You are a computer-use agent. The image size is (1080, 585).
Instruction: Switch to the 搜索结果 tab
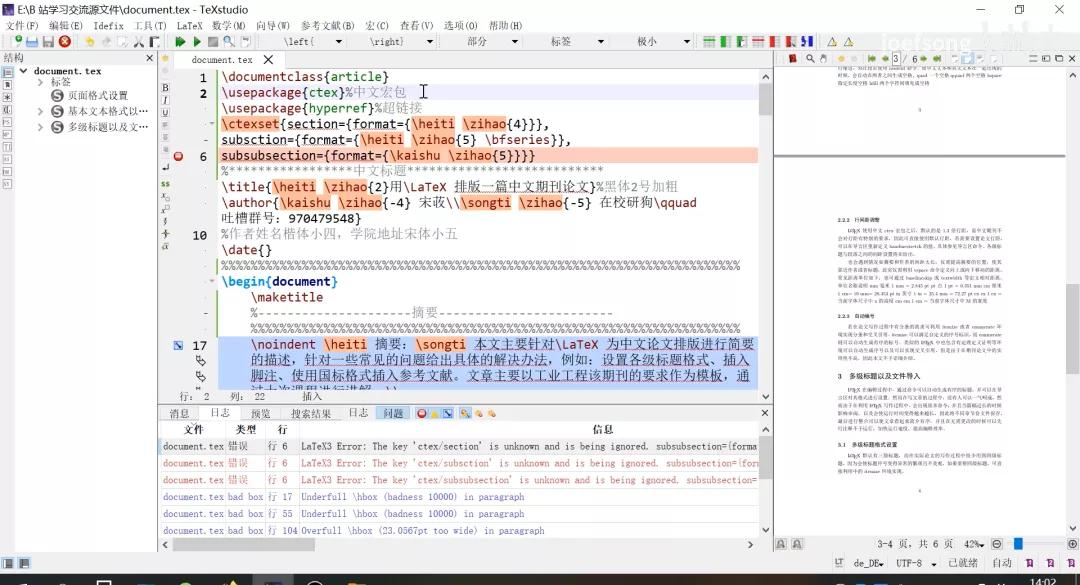point(310,413)
